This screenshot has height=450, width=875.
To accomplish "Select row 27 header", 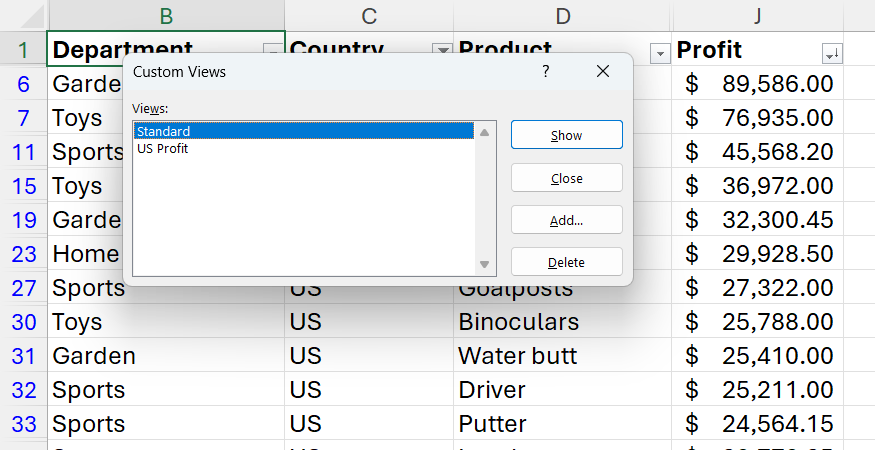I will 23,288.
